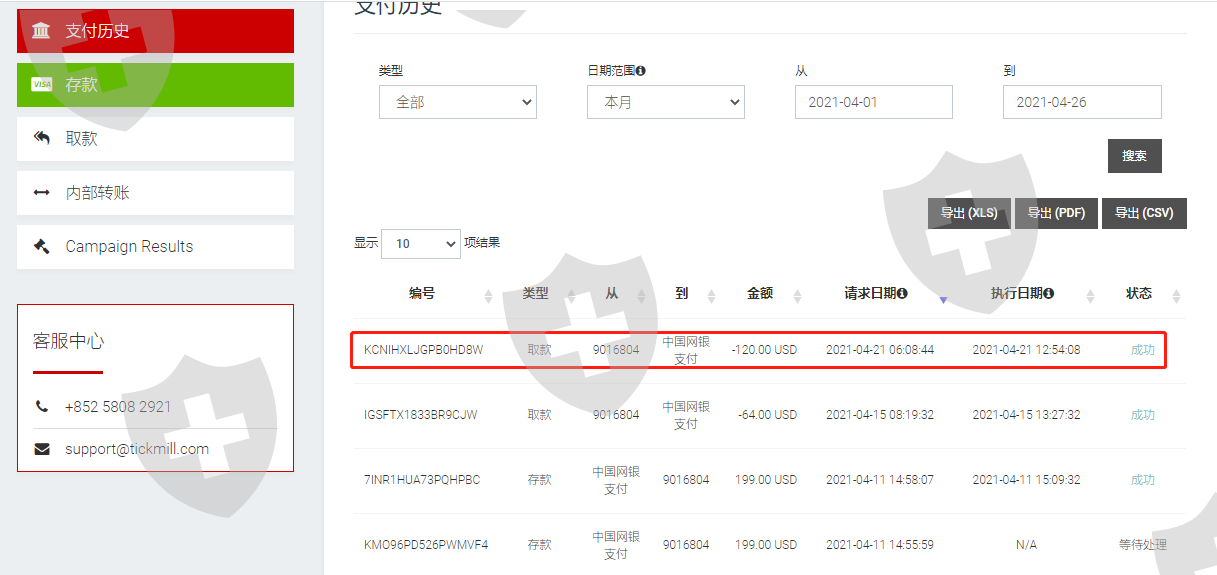Screen dimensions: 1217x575
Task: Click the gavel icon beside Campaign Results
Action: (42, 246)
